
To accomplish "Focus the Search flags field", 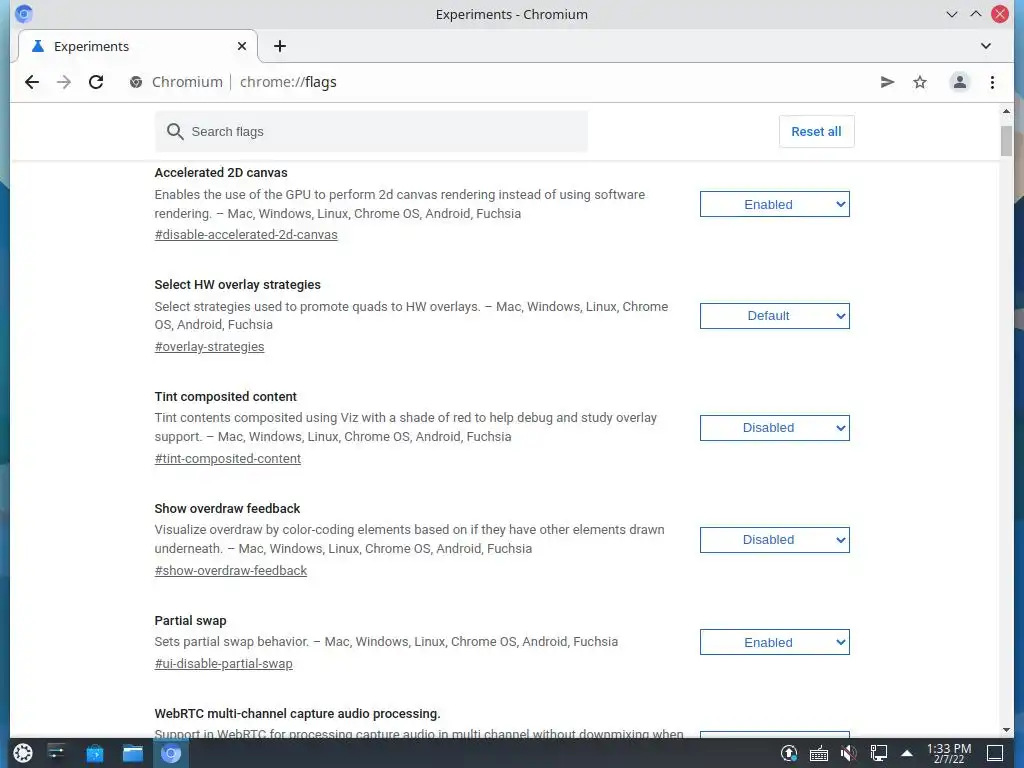I will (371, 131).
